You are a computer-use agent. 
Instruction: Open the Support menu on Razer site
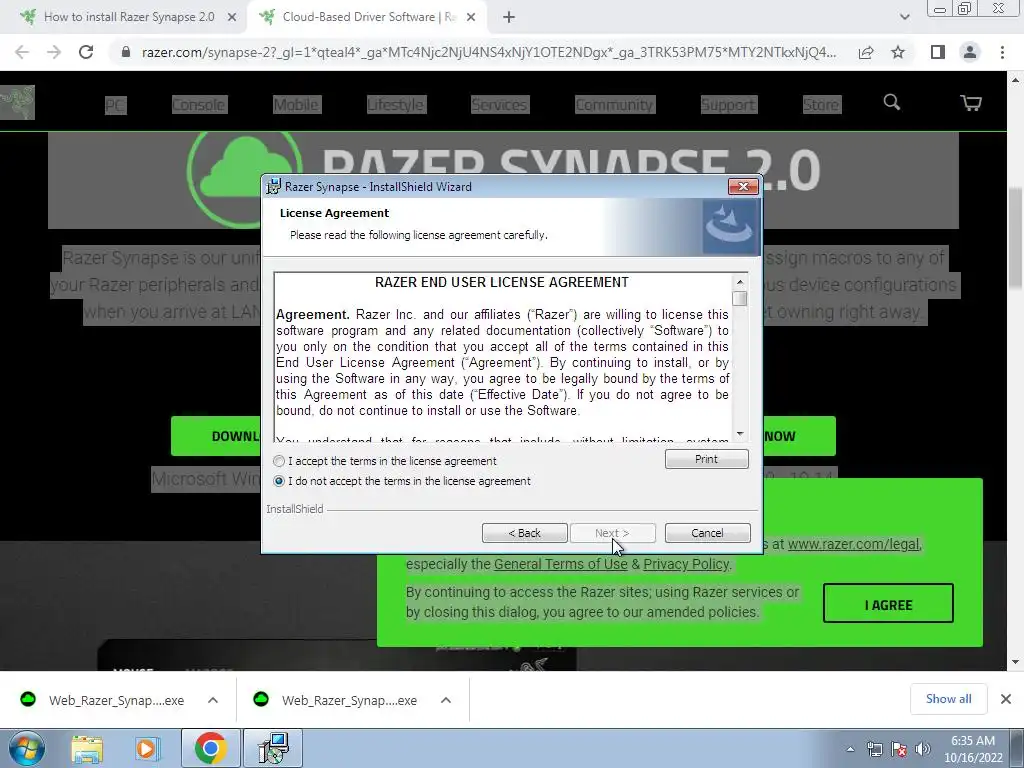tap(728, 104)
